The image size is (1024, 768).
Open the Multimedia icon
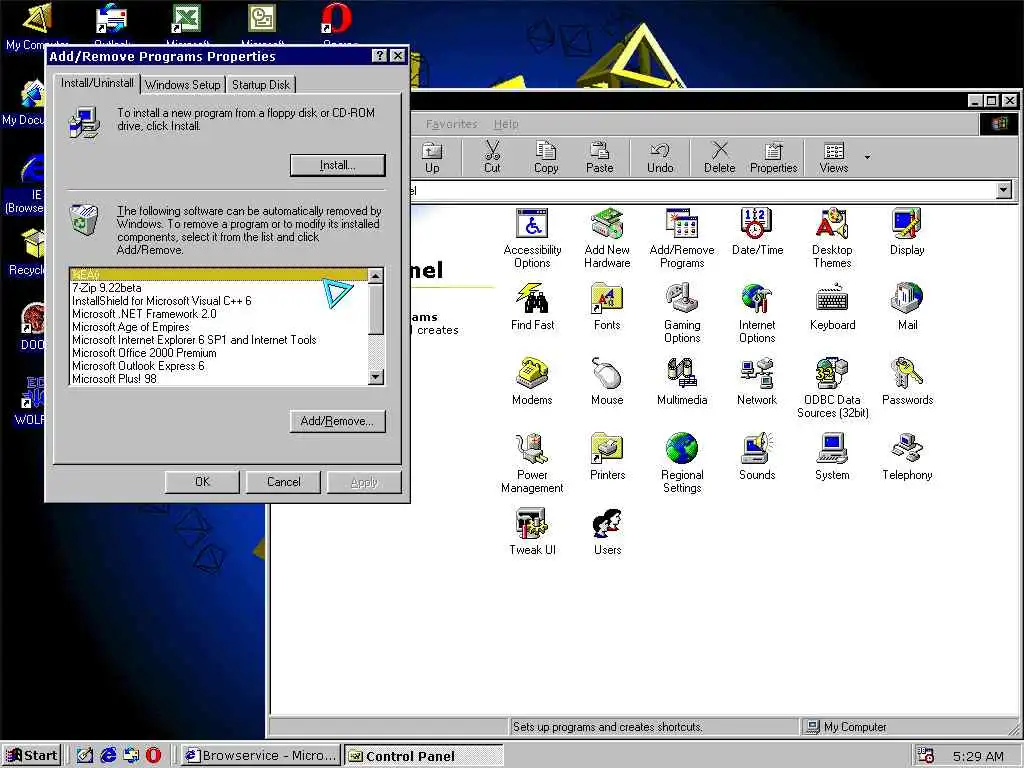click(682, 382)
